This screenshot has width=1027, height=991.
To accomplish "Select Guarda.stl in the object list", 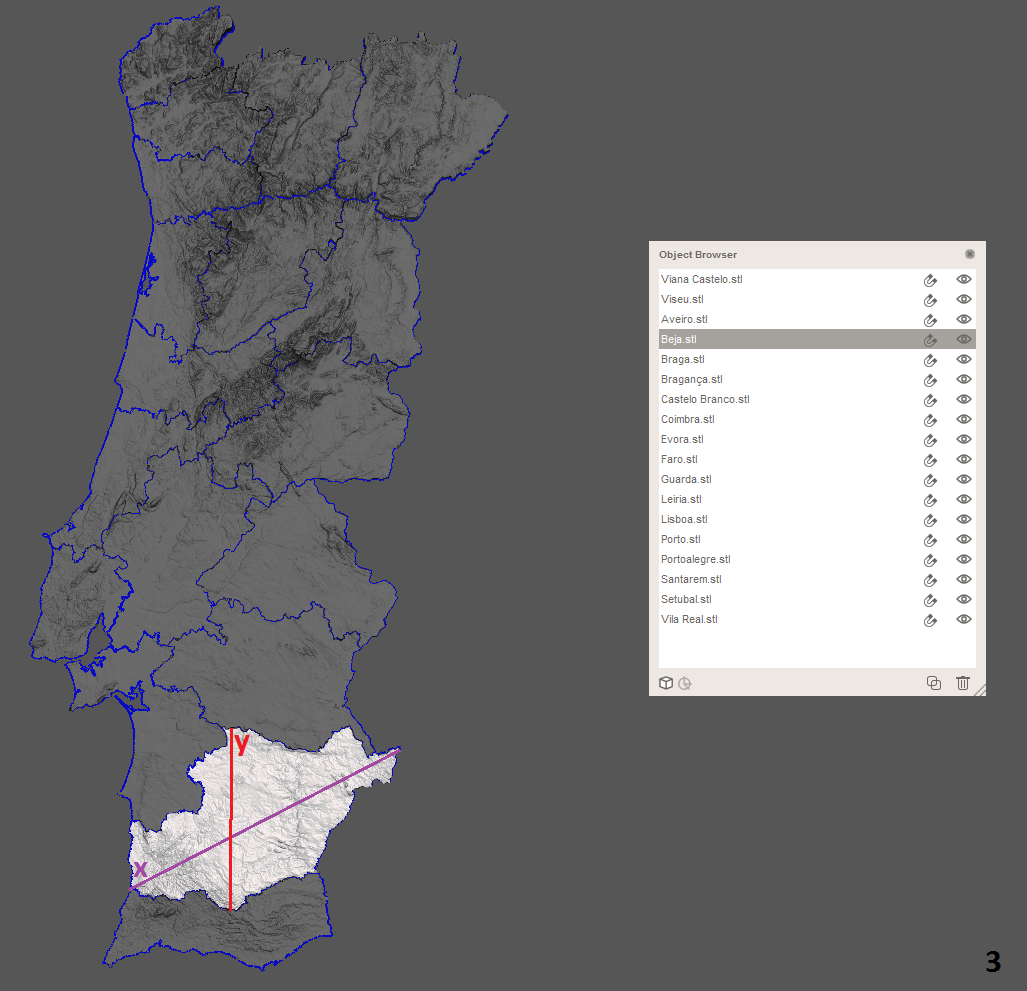I will click(686, 479).
